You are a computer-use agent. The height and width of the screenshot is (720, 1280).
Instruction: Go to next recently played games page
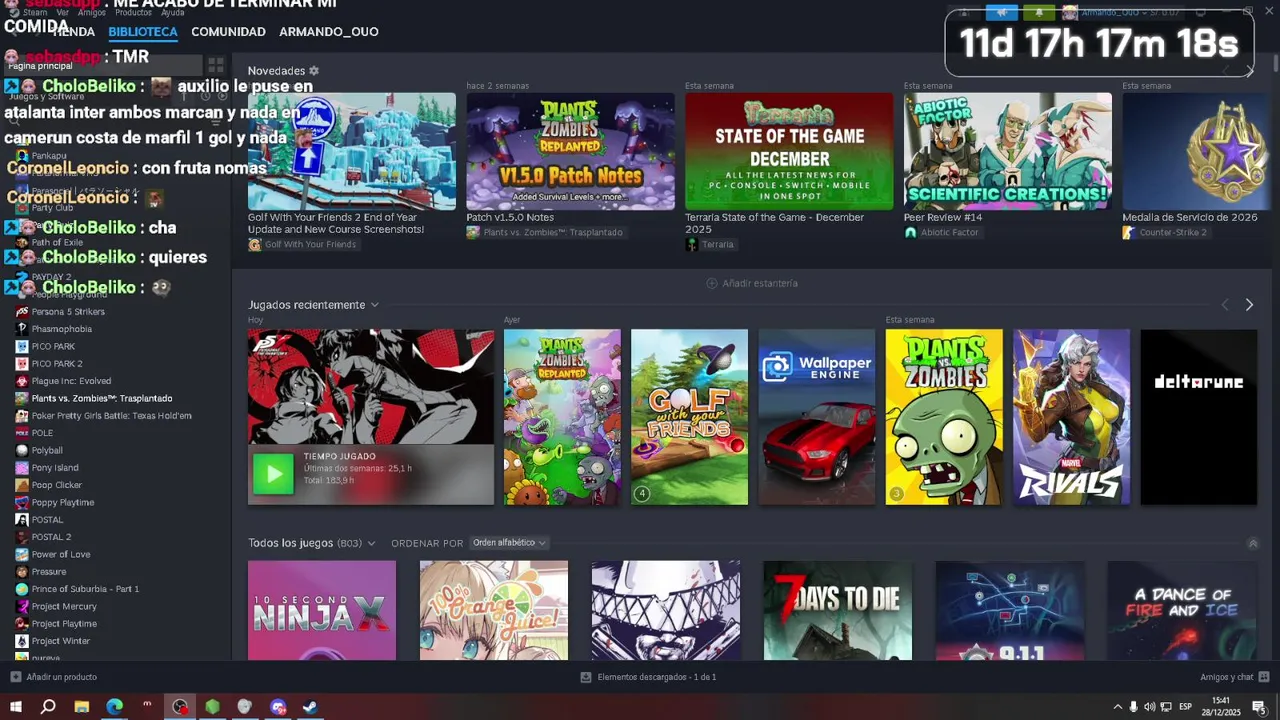[x=1249, y=305]
